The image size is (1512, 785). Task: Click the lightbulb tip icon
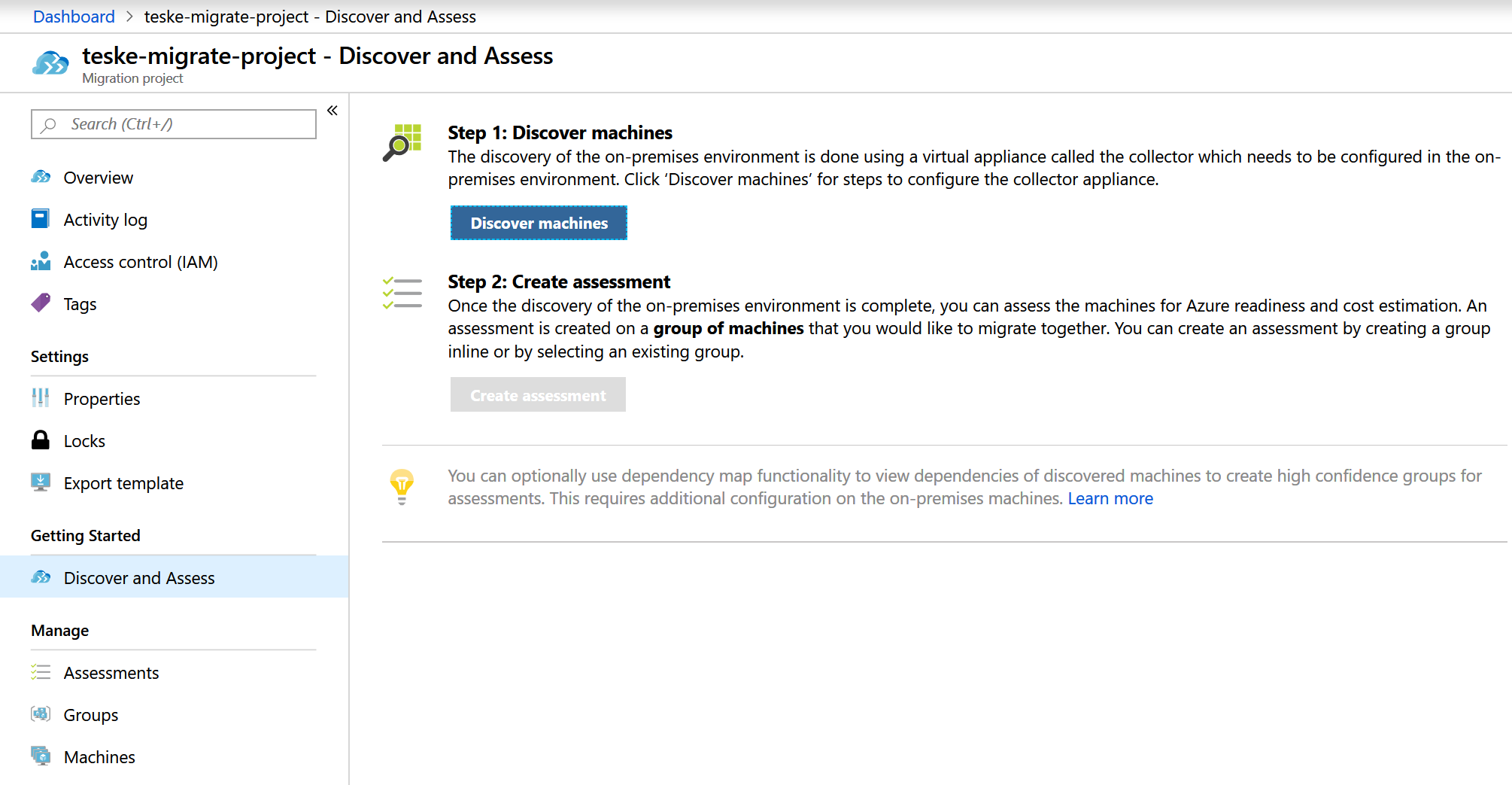(402, 487)
